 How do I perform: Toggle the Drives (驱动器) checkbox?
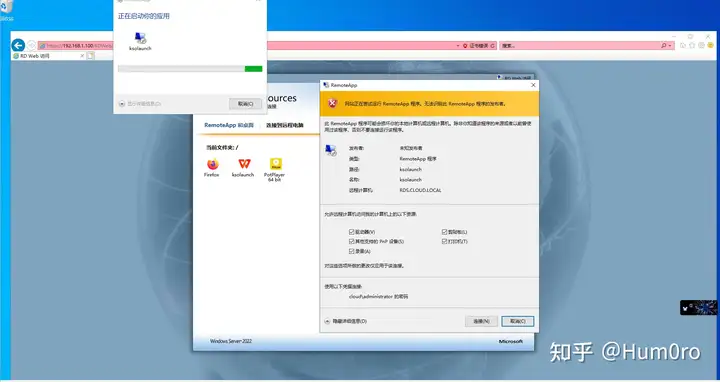pos(352,232)
